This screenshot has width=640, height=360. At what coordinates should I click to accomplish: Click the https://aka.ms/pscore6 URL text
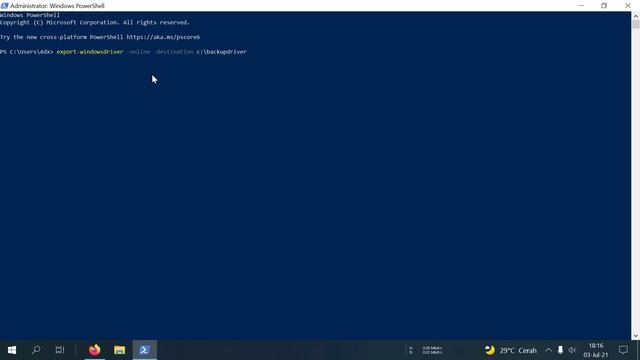click(x=163, y=37)
